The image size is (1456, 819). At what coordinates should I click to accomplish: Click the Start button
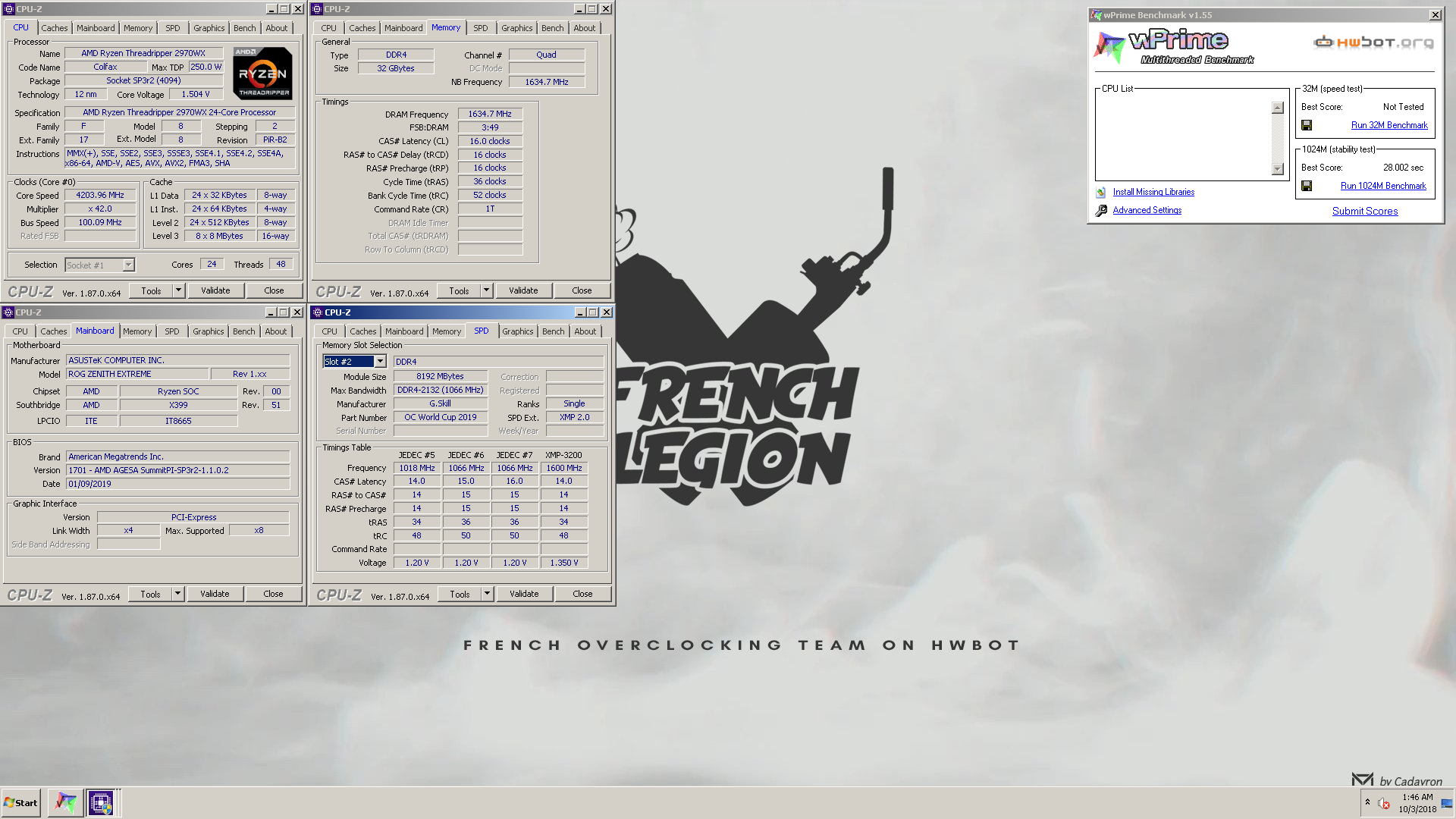pos(20,802)
